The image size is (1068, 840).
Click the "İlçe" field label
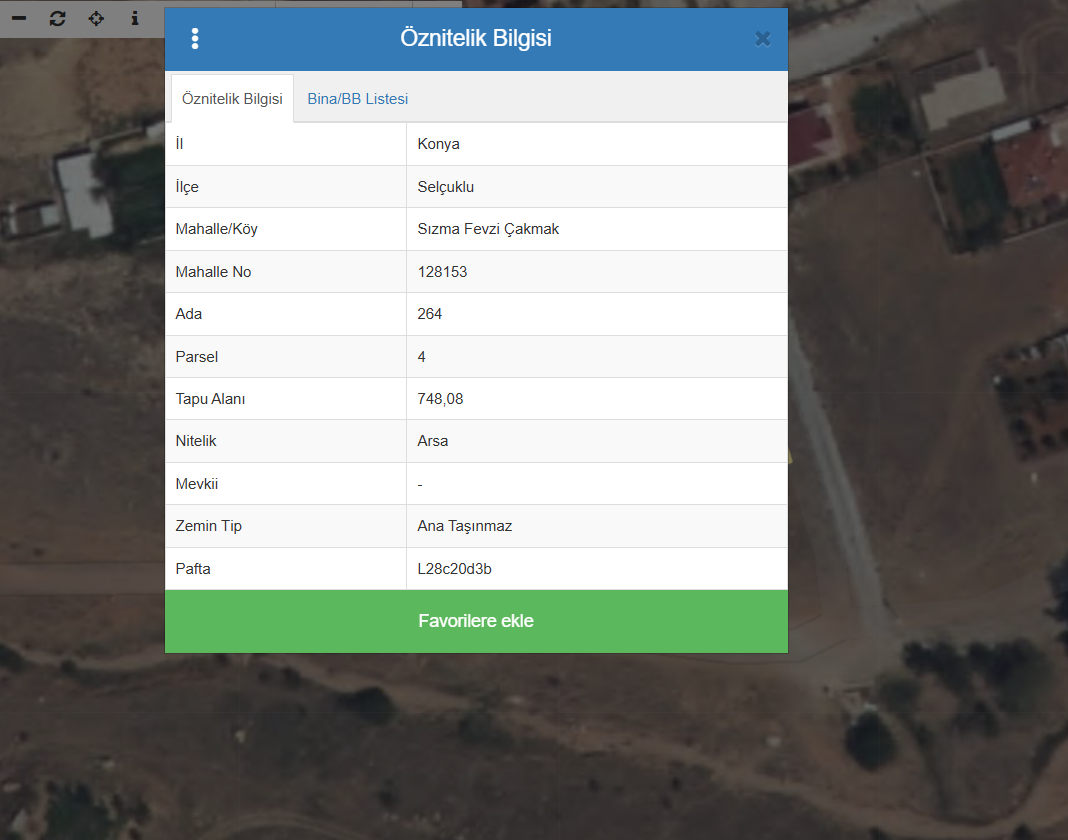(187, 187)
